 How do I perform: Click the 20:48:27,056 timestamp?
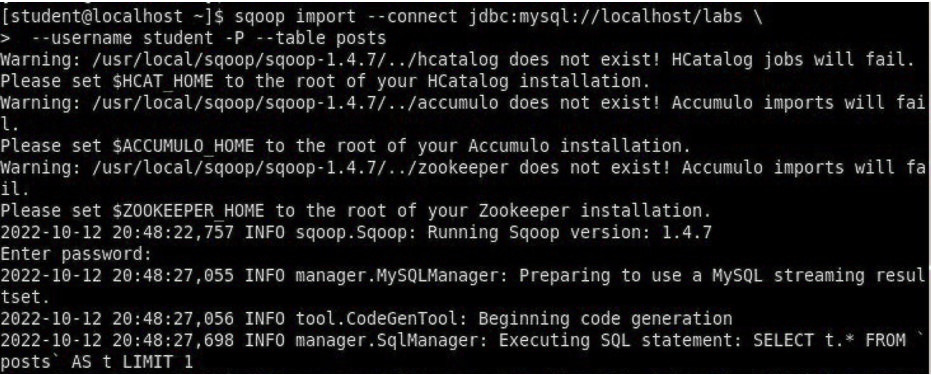pos(173,319)
